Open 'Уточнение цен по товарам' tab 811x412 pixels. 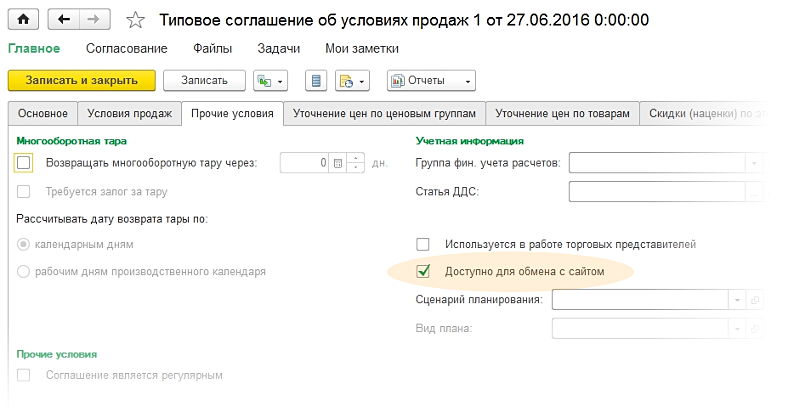coord(563,114)
